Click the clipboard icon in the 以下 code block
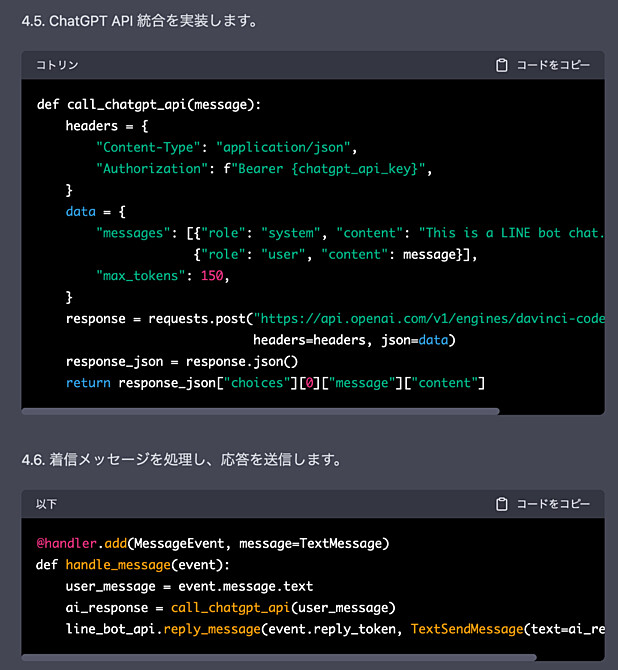The image size is (618, 670). coord(501,504)
